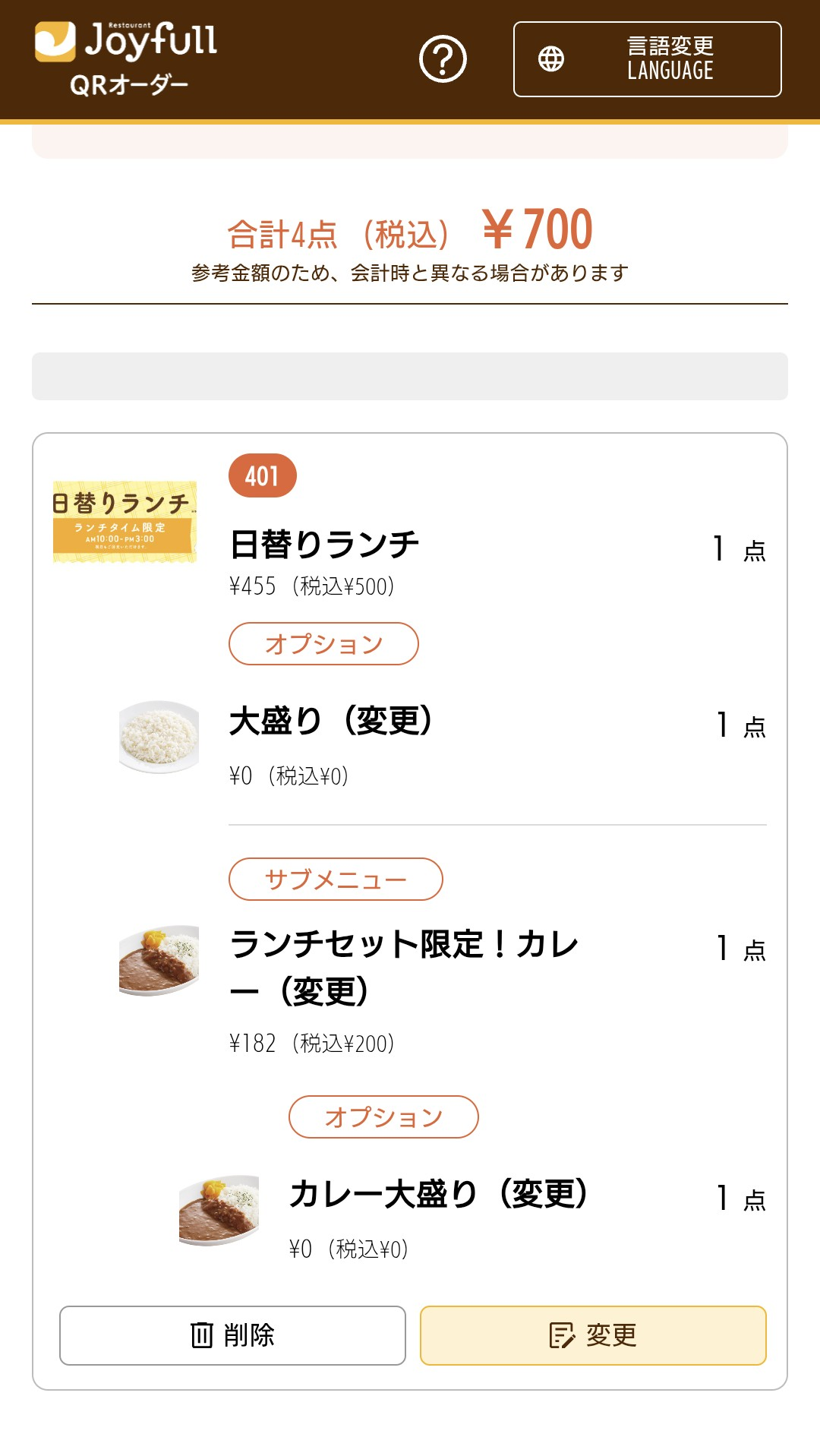Click the trash can delete icon
The width and height of the screenshot is (820, 1456).
tap(202, 1334)
